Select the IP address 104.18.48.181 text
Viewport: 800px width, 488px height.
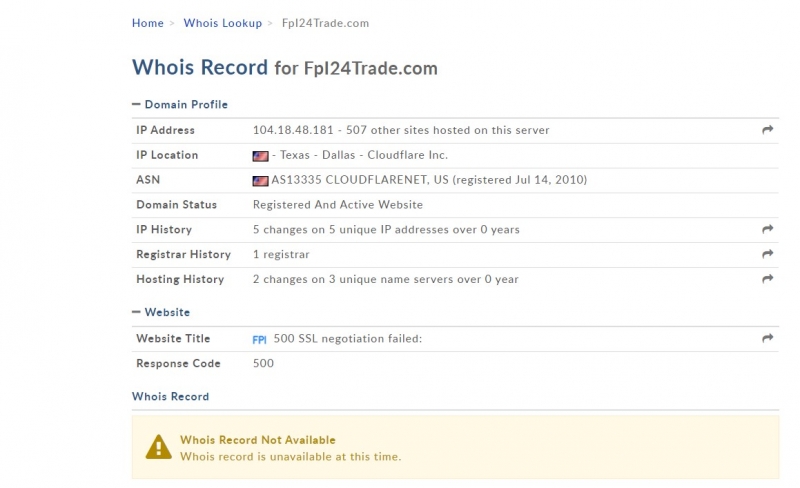[x=293, y=130]
